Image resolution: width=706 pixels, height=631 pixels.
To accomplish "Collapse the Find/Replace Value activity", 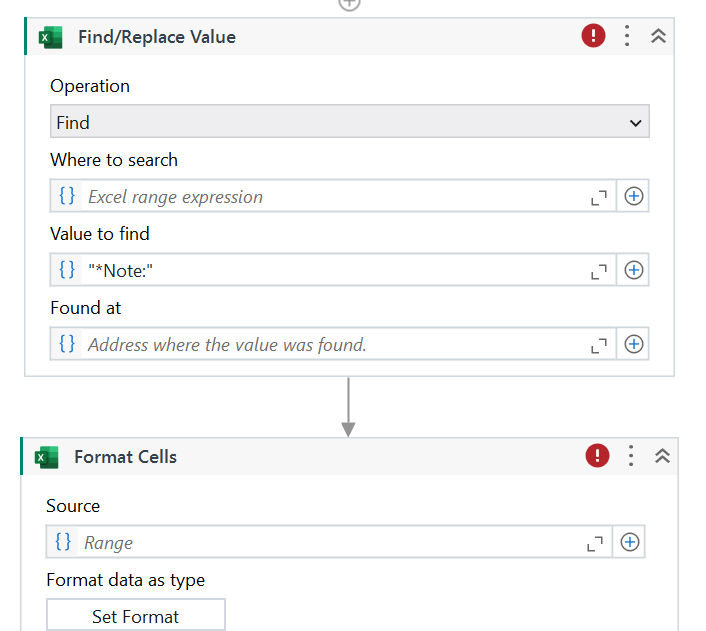I will pyautogui.click(x=658, y=36).
